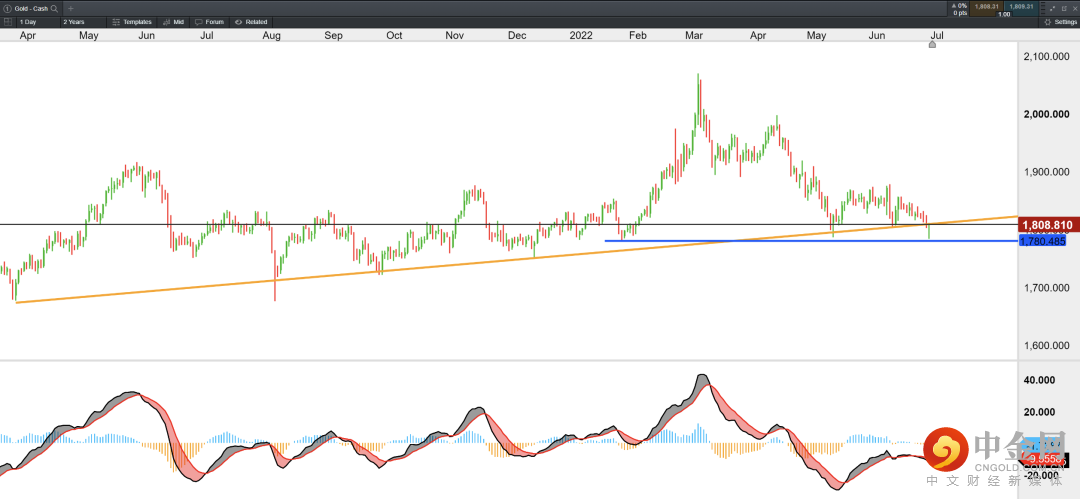1080x499 pixels.
Task: Open chart Settings
Action: click(1061, 22)
